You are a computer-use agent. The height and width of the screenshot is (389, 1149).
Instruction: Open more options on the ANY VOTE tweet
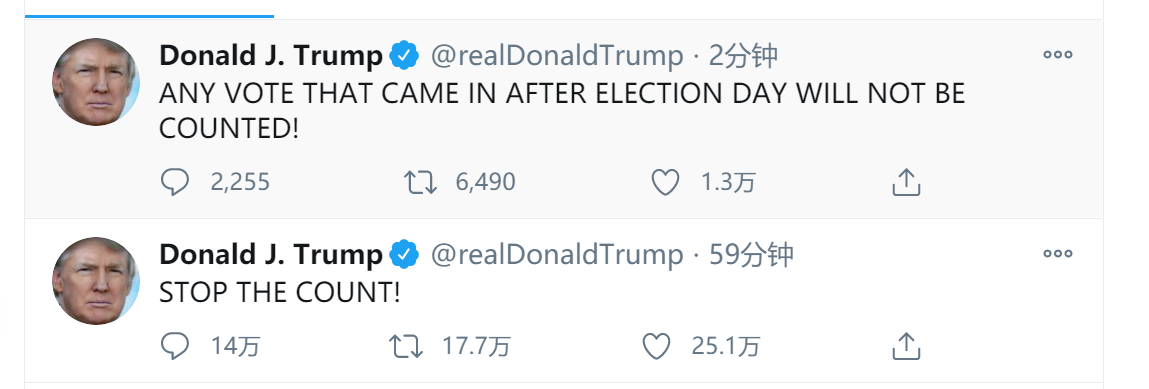pyautogui.click(x=1057, y=55)
